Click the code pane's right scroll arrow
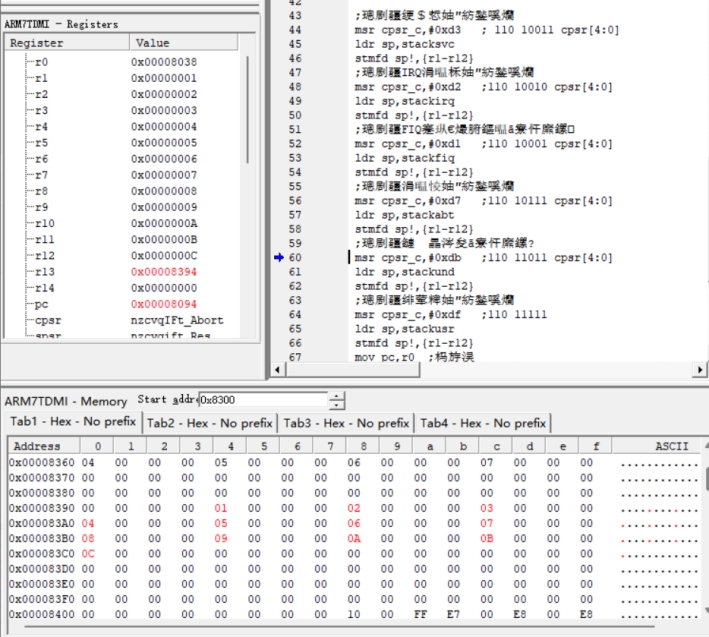The height and width of the screenshot is (637, 709). 699,370
